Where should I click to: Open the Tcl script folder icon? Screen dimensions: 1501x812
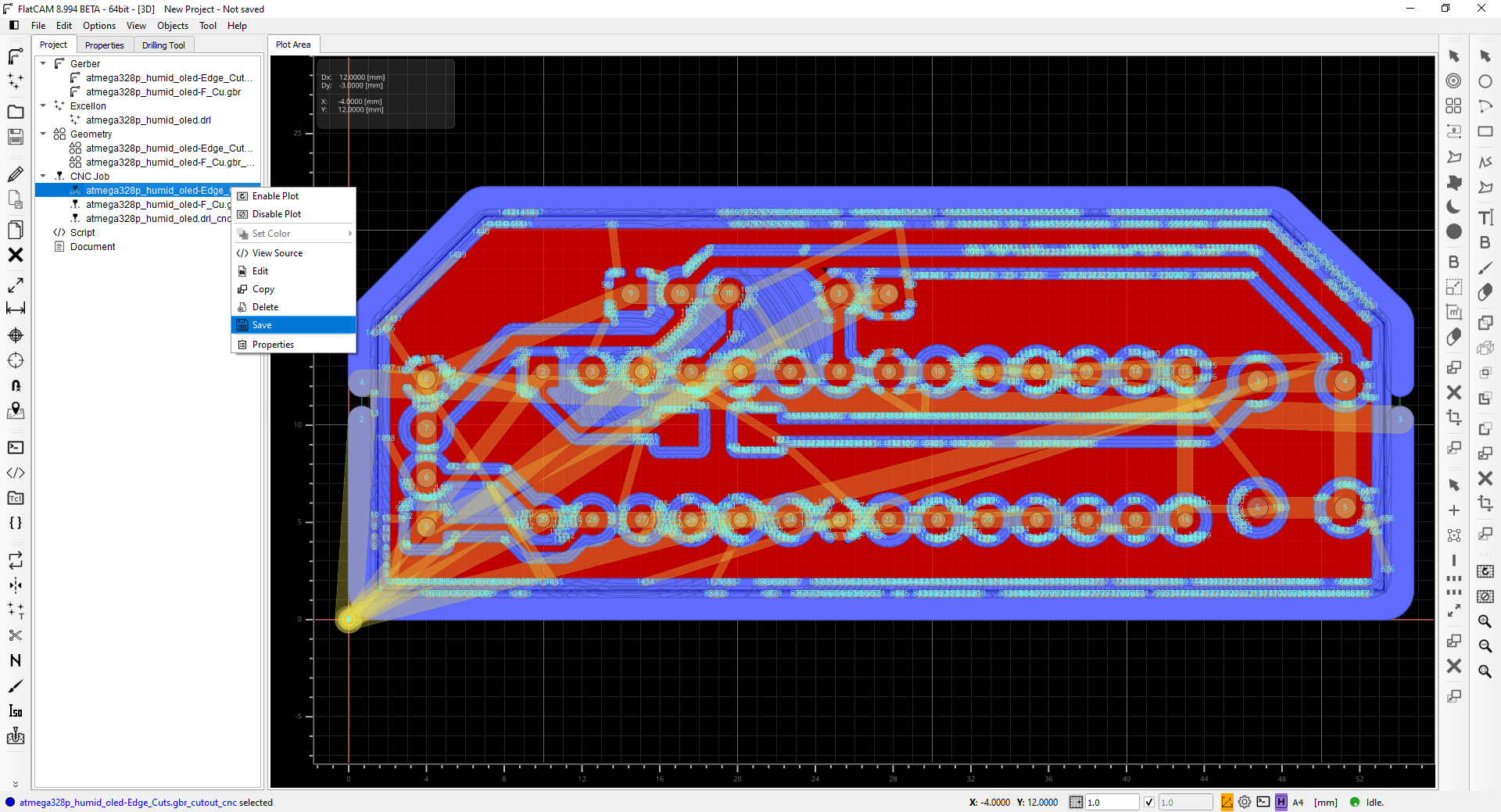coord(16,498)
